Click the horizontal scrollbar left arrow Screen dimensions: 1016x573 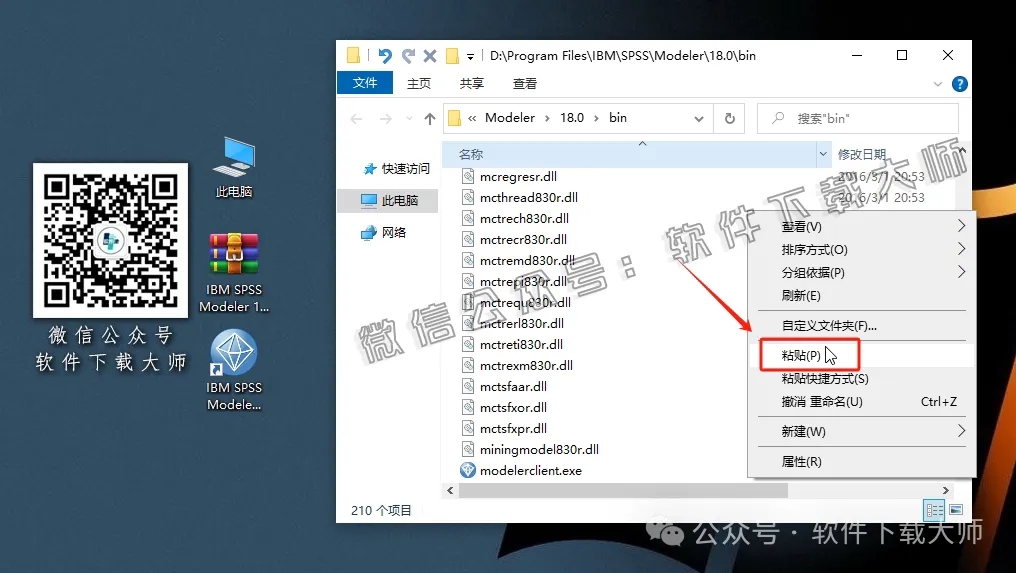[x=450, y=491]
